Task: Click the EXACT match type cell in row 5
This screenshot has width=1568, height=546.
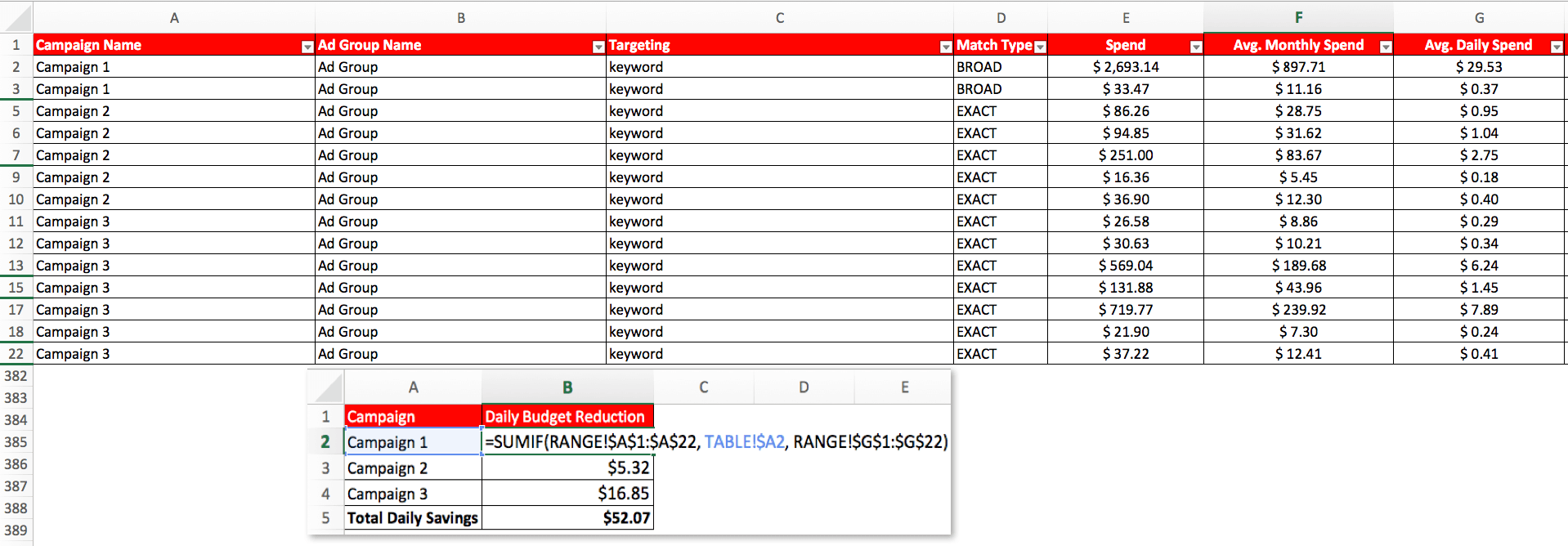Action: pyautogui.click(x=1001, y=111)
